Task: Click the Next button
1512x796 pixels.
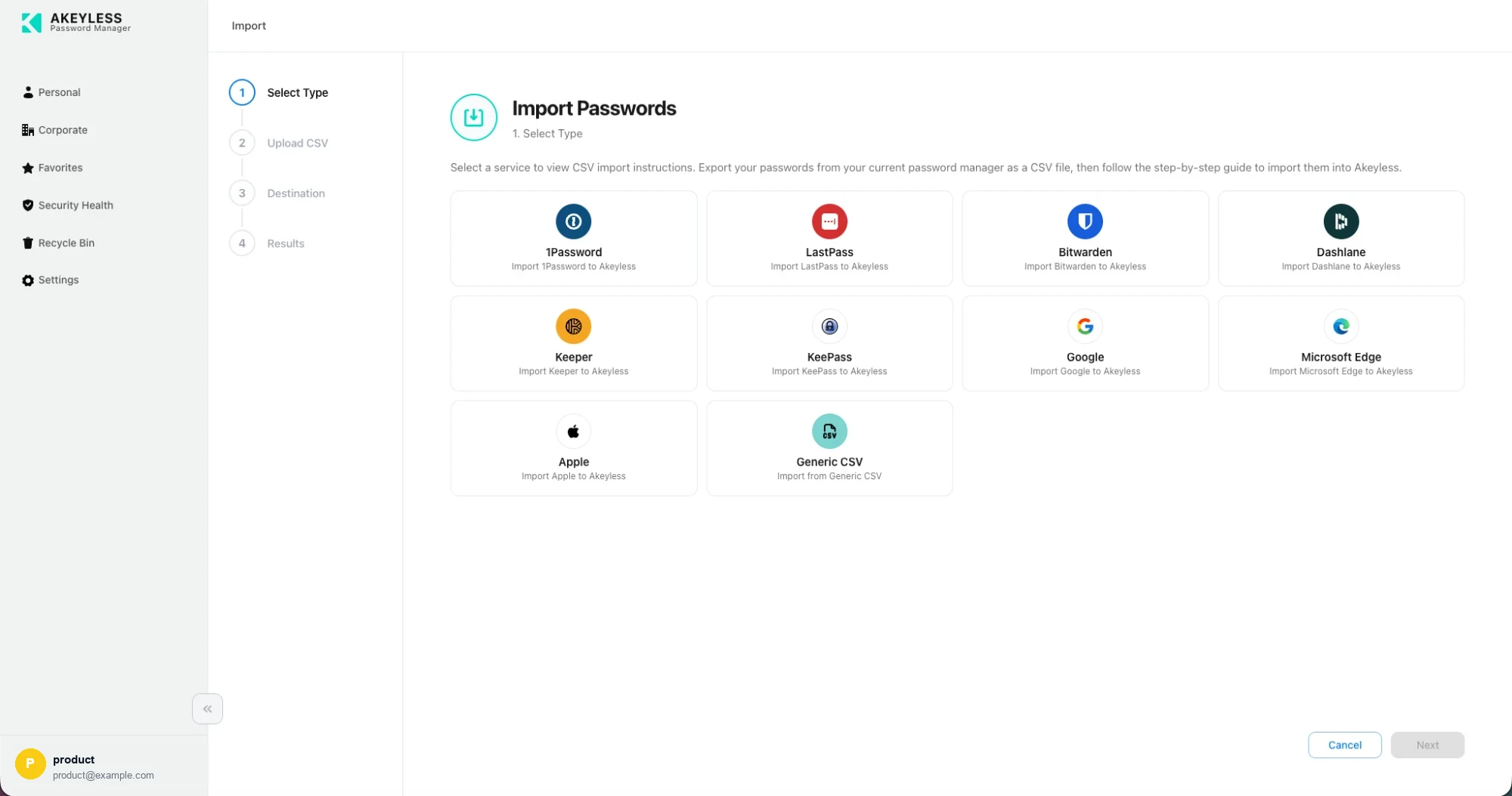Action: [x=1427, y=745]
